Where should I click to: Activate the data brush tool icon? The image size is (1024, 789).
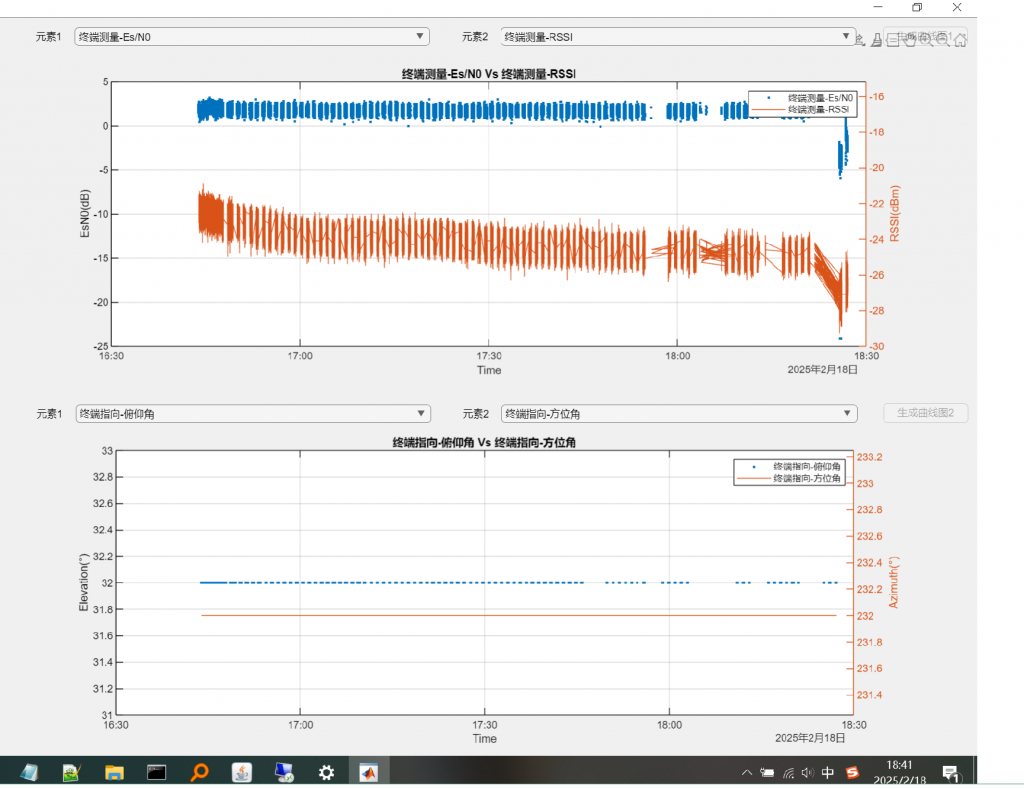coord(876,40)
